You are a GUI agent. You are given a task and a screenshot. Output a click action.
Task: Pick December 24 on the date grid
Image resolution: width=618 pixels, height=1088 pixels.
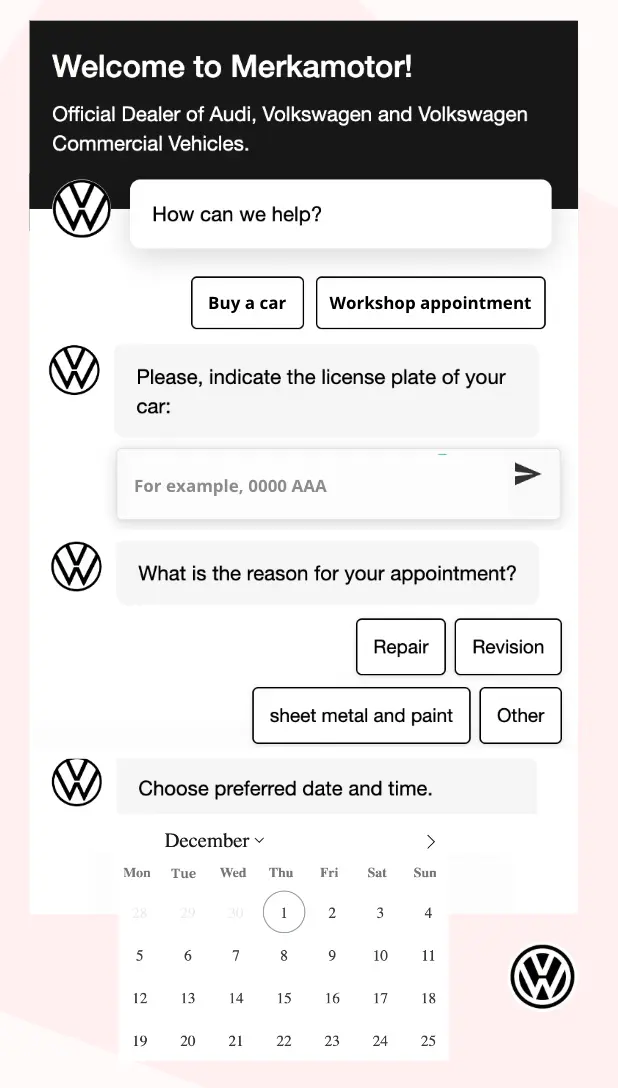point(380,1040)
